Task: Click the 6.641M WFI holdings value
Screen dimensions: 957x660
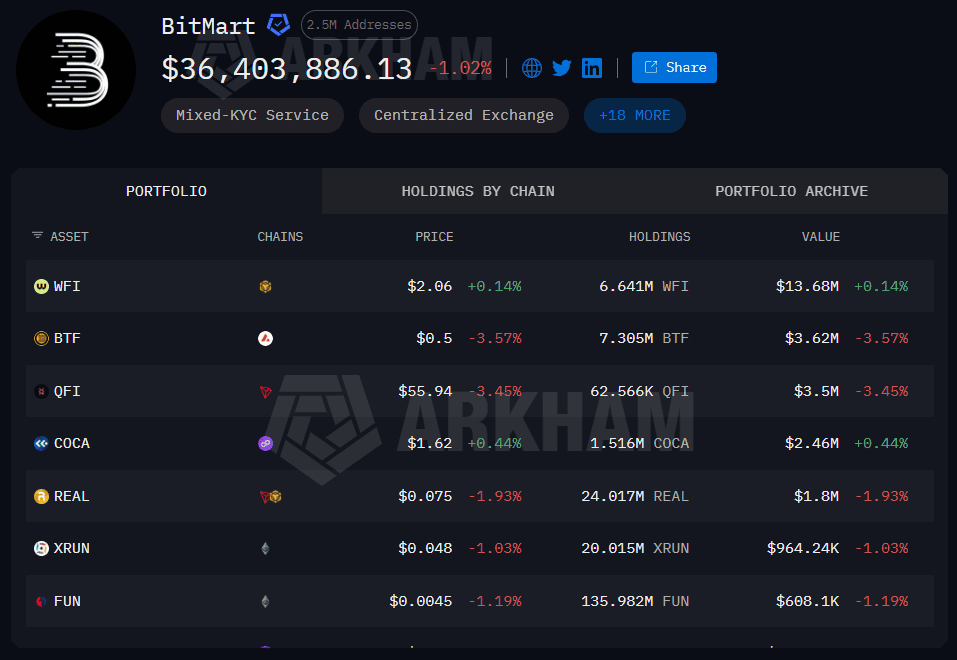Action: pyautogui.click(x=643, y=286)
